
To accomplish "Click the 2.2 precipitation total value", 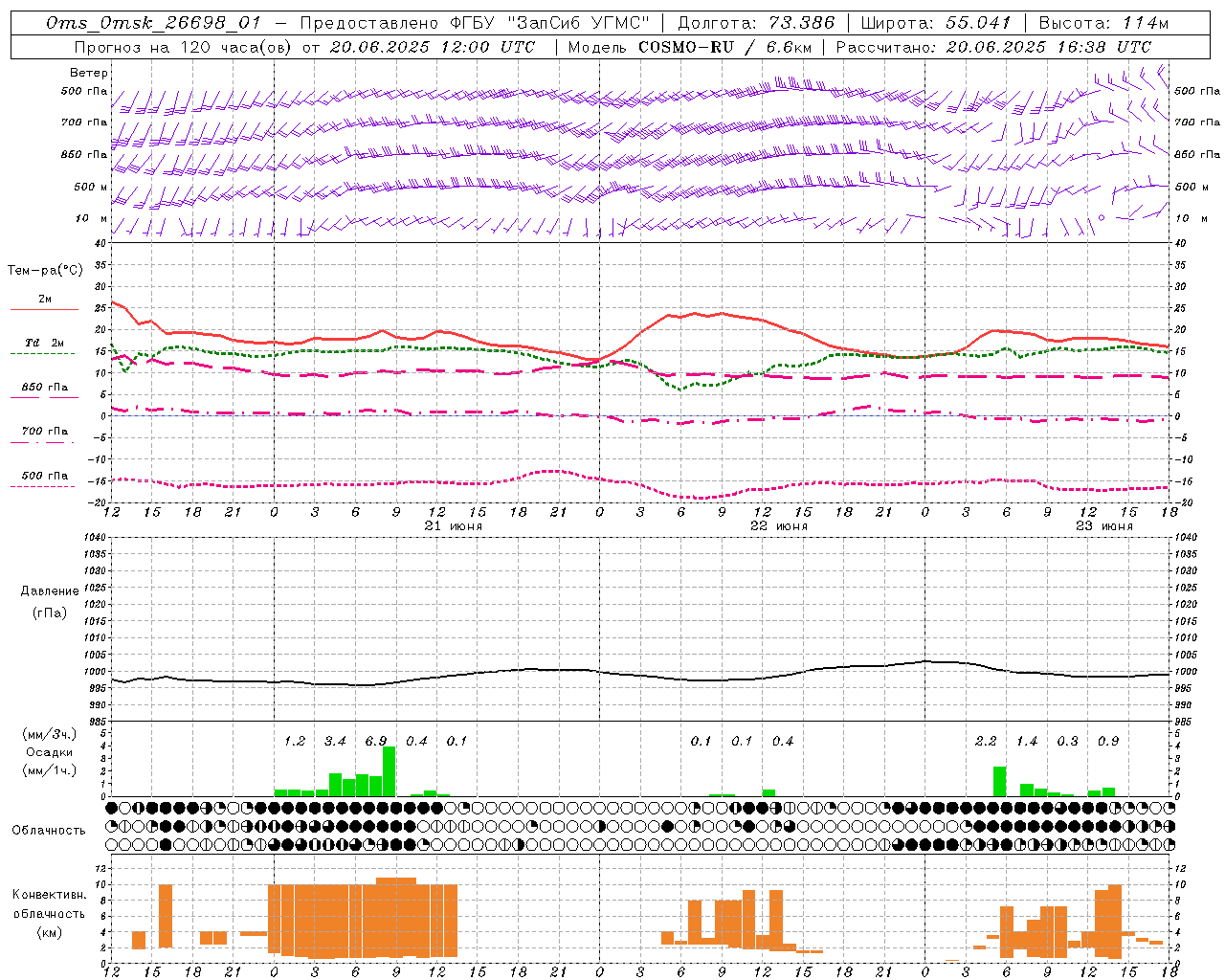I will coord(986,741).
